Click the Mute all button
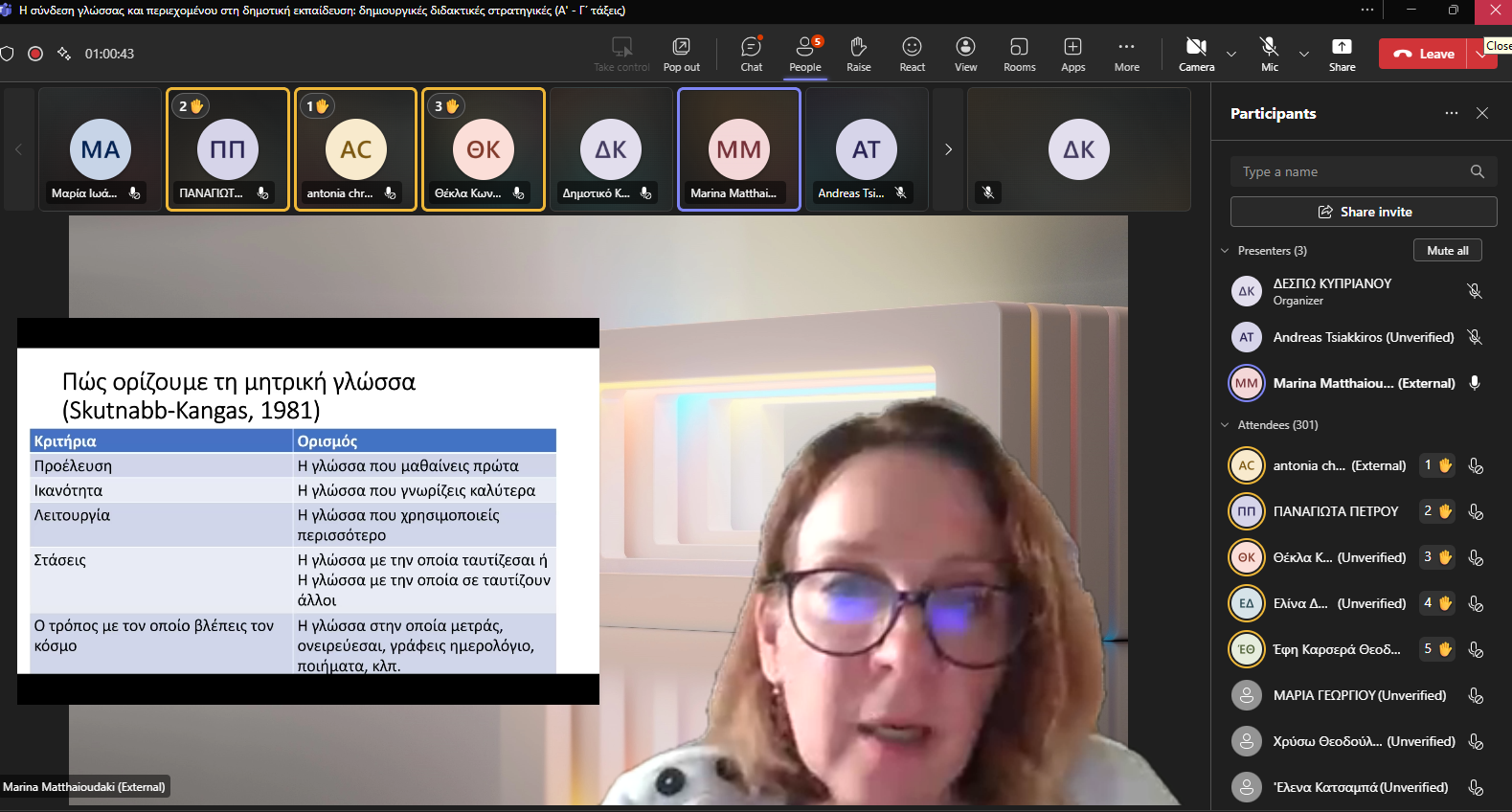 (1447, 250)
